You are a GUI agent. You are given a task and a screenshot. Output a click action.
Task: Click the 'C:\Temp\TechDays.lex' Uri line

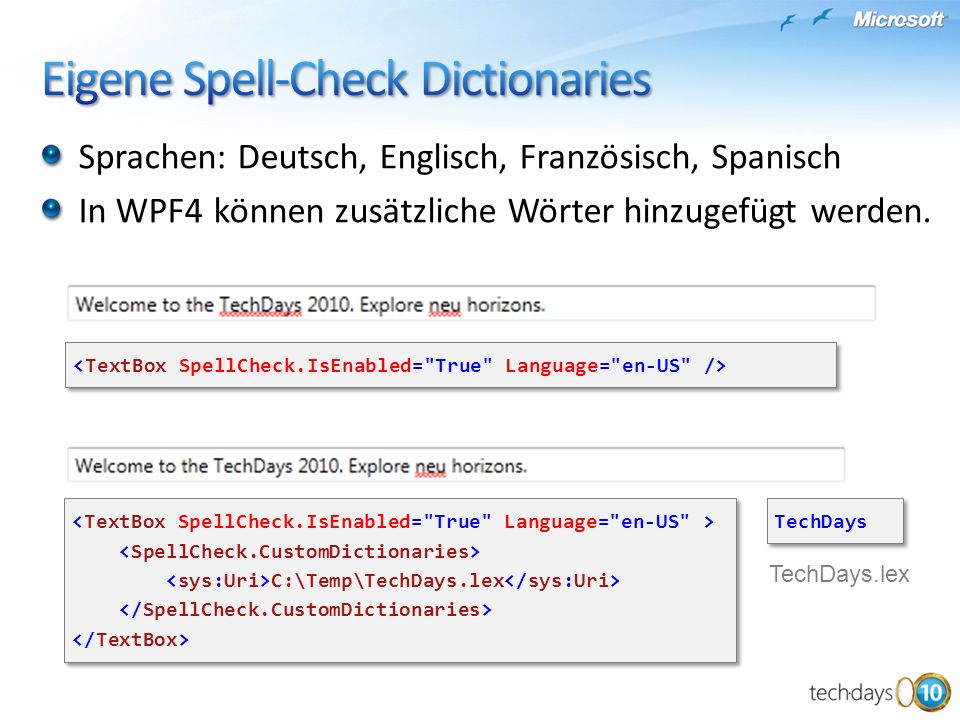click(393, 580)
